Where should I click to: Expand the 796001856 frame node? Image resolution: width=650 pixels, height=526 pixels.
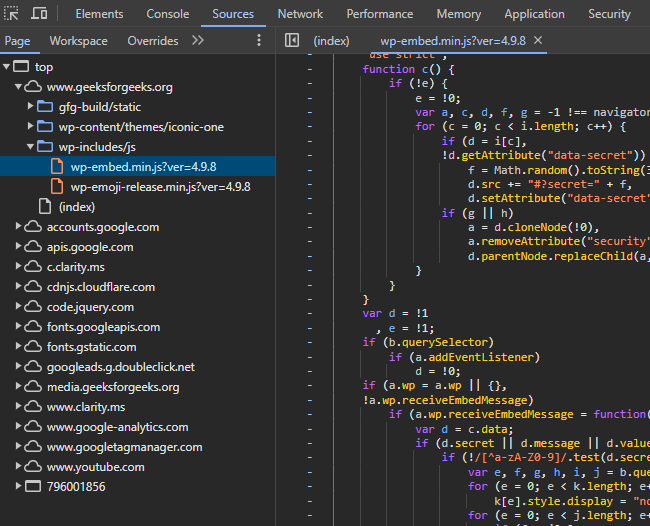click(x=18, y=486)
